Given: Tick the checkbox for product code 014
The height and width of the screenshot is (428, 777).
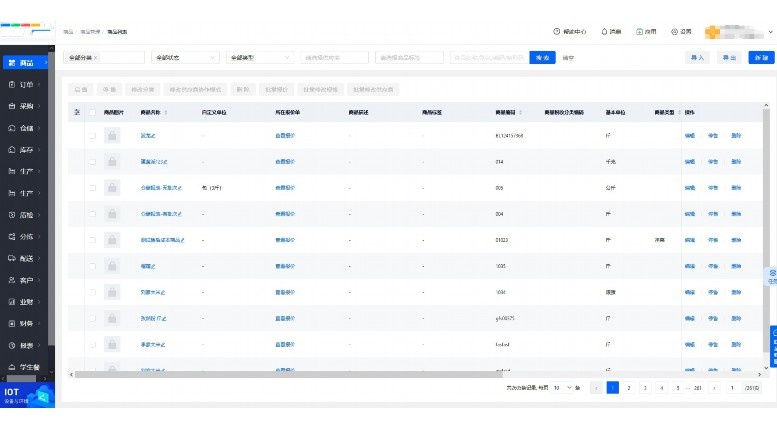Looking at the screenshot, I should [92, 161].
